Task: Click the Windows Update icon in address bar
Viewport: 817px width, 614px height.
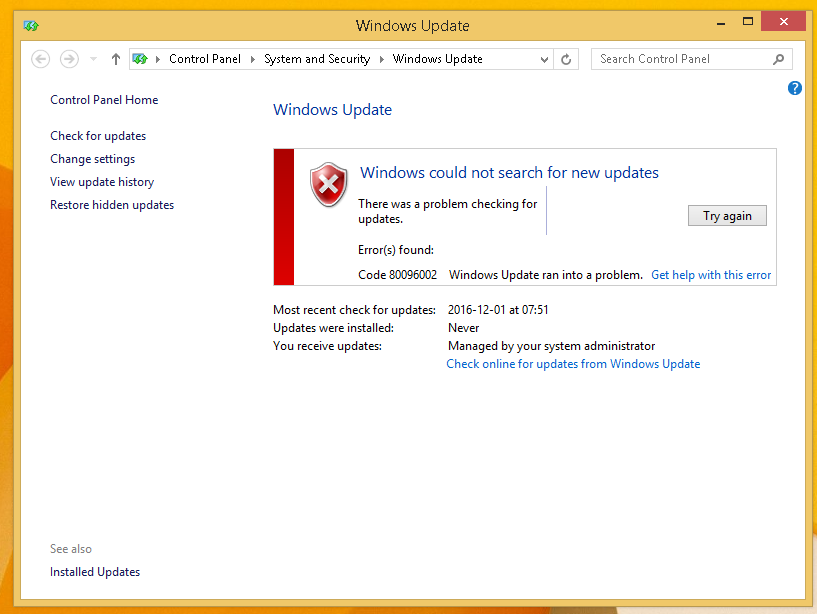Action: (140, 59)
